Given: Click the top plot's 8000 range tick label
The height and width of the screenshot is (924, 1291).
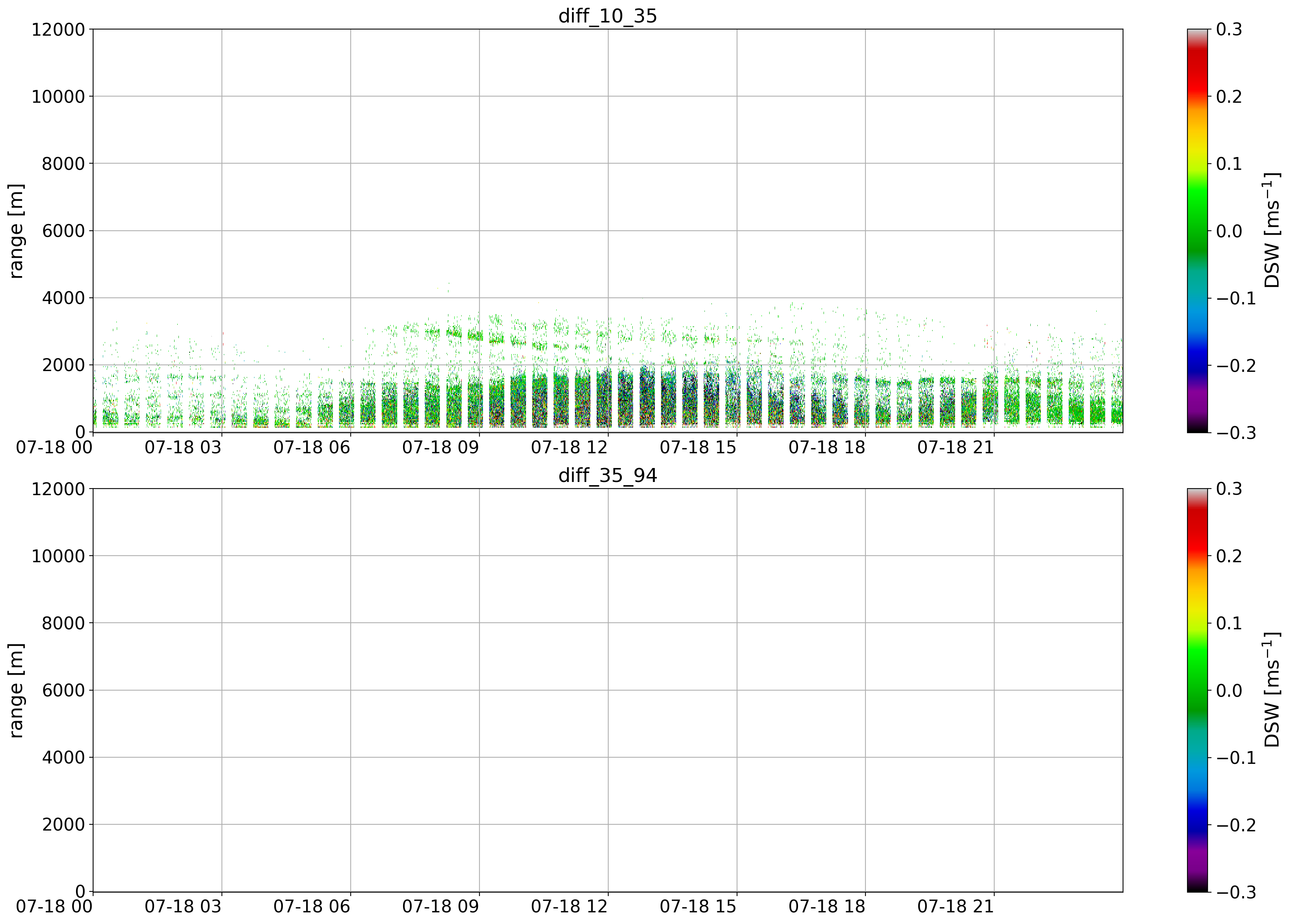Looking at the screenshot, I should point(63,164).
